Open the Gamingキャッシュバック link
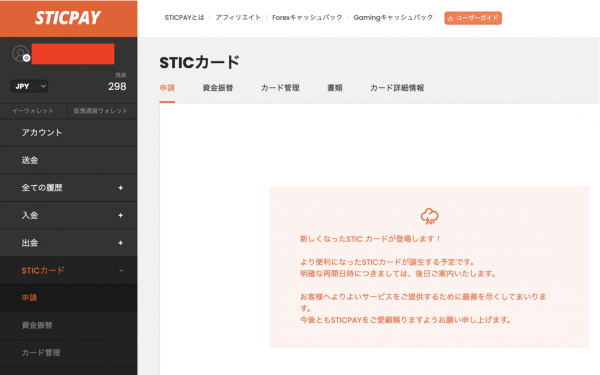Screen dimensions: 600x375 pyautogui.click(x=393, y=18)
